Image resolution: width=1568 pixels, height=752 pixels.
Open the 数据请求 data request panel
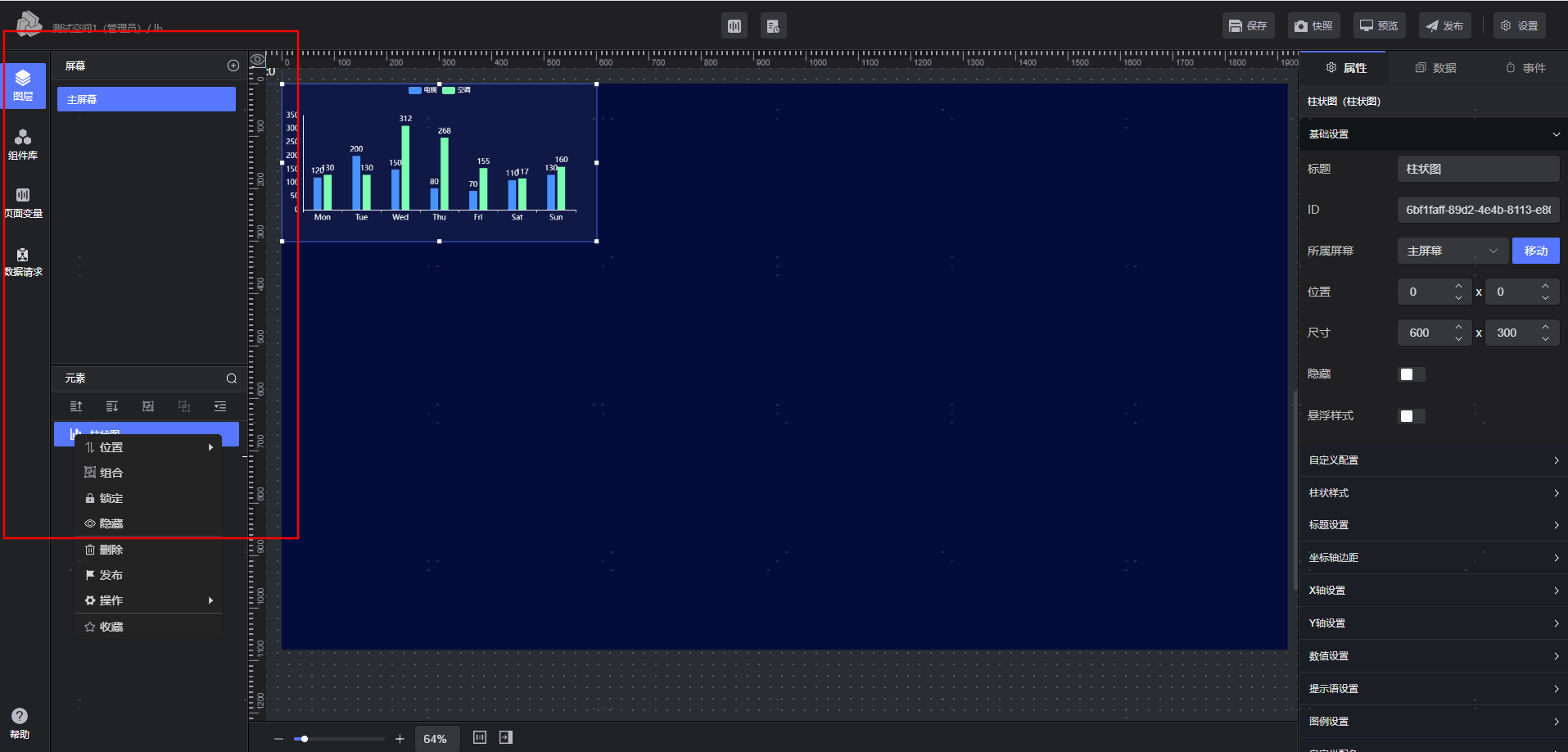[x=23, y=261]
